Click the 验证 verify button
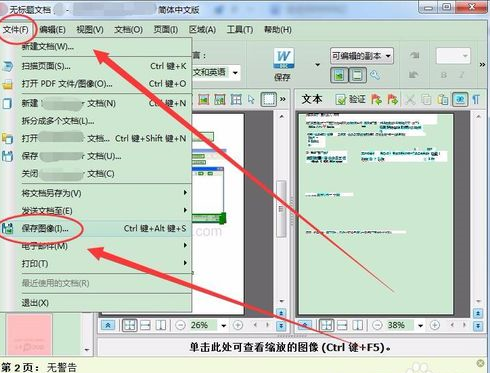Viewport: 490px width, 373px height. (350, 99)
